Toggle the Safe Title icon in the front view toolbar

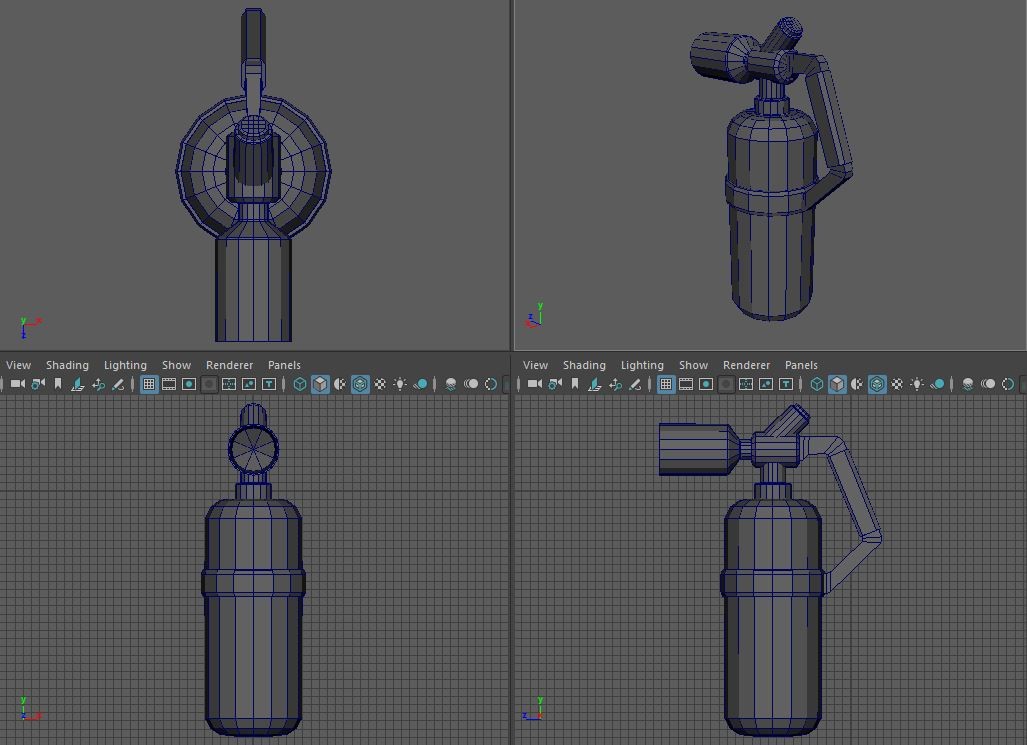(x=269, y=384)
